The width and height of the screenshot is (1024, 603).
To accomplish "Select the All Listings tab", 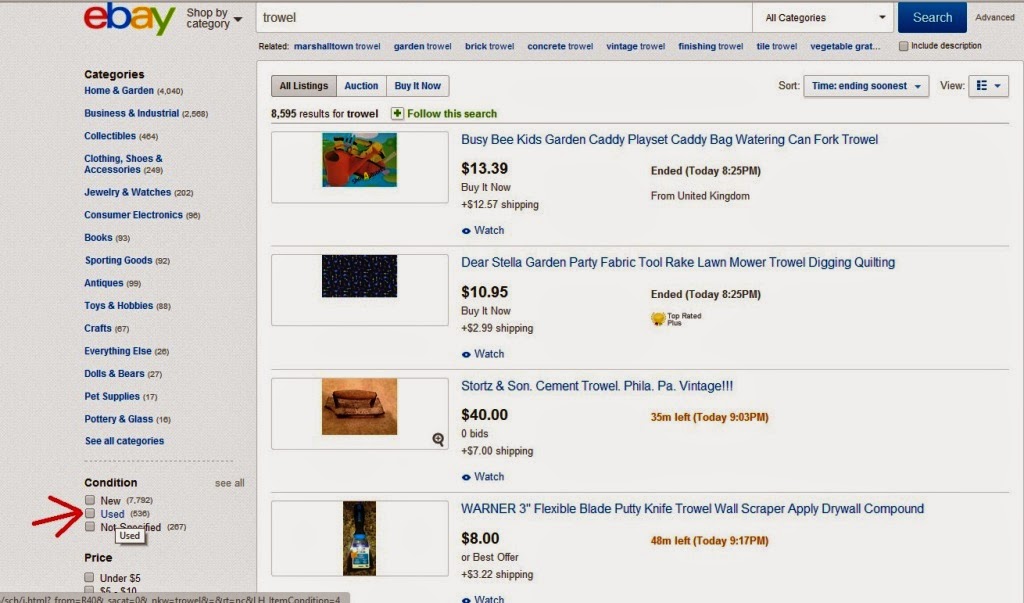I will pyautogui.click(x=304, y=86).
